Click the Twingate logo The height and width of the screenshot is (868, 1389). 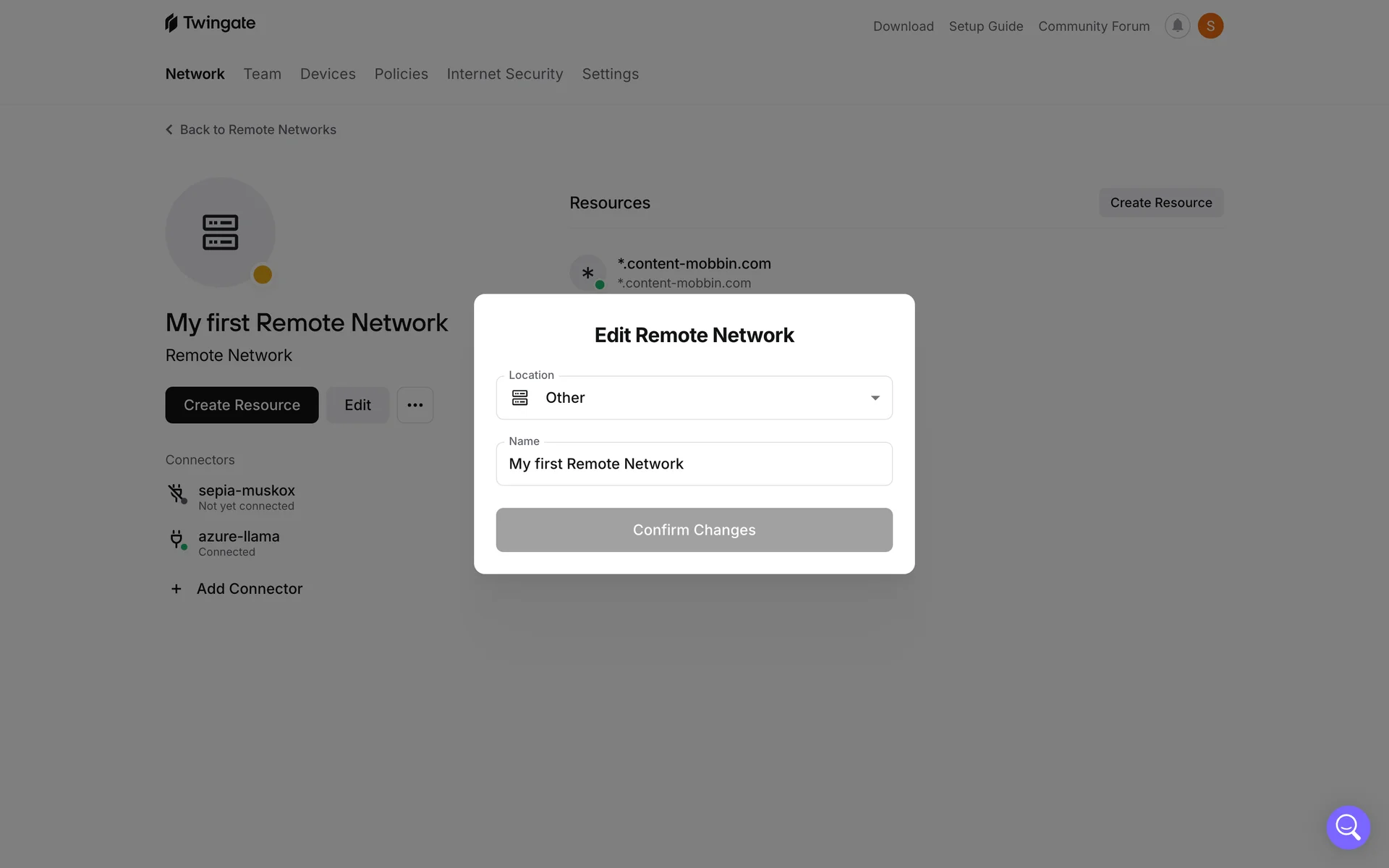pos(210,23)
